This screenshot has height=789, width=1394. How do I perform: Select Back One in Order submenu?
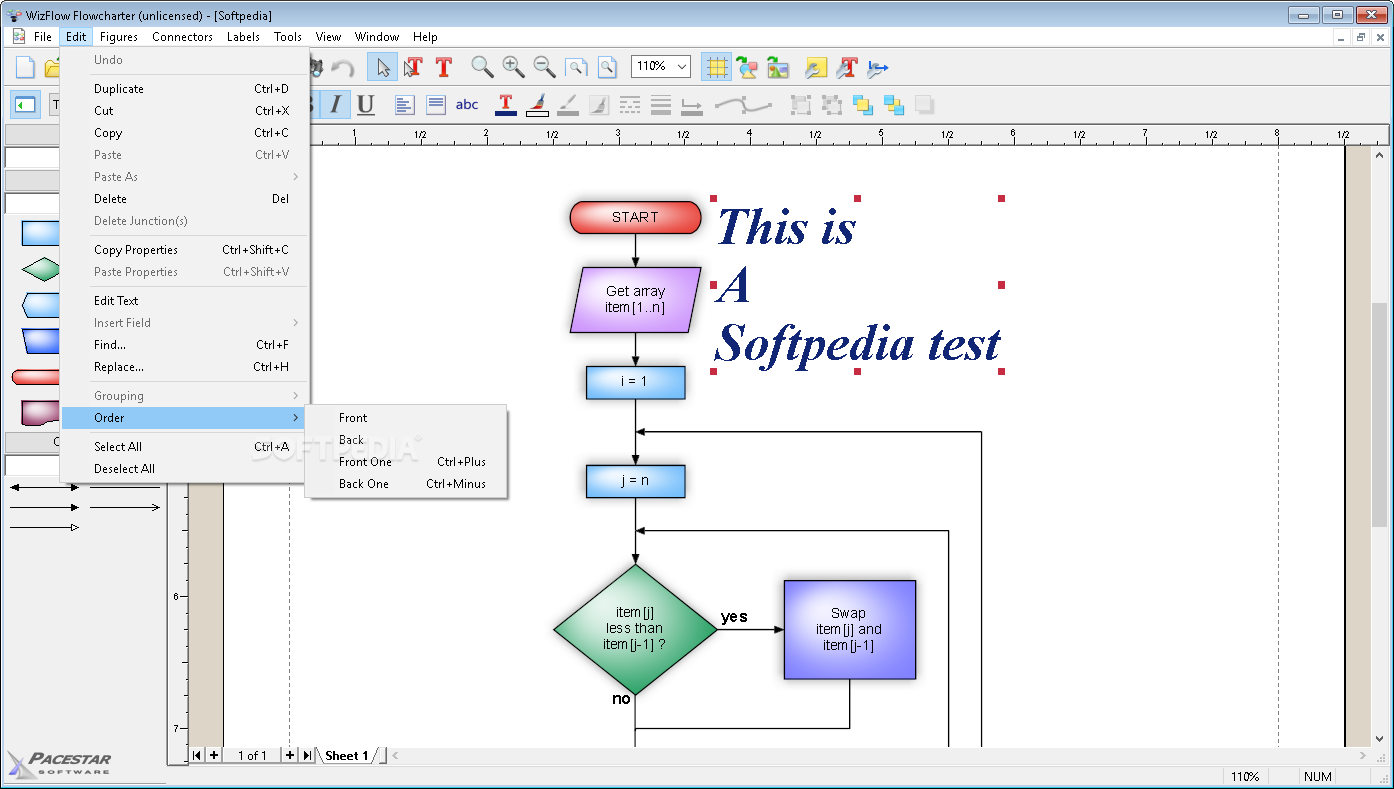tap(406, 484)
